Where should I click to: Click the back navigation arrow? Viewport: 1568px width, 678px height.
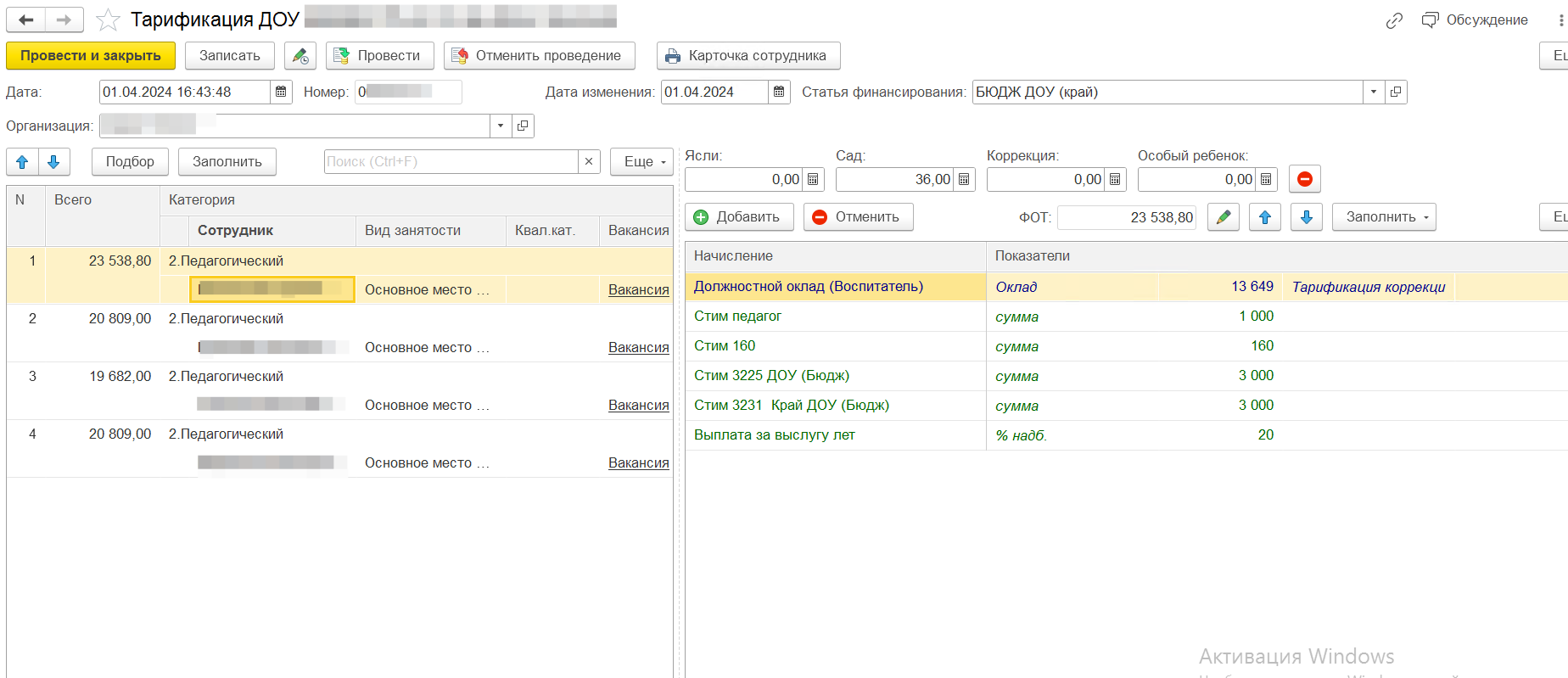tap(26, 20)
